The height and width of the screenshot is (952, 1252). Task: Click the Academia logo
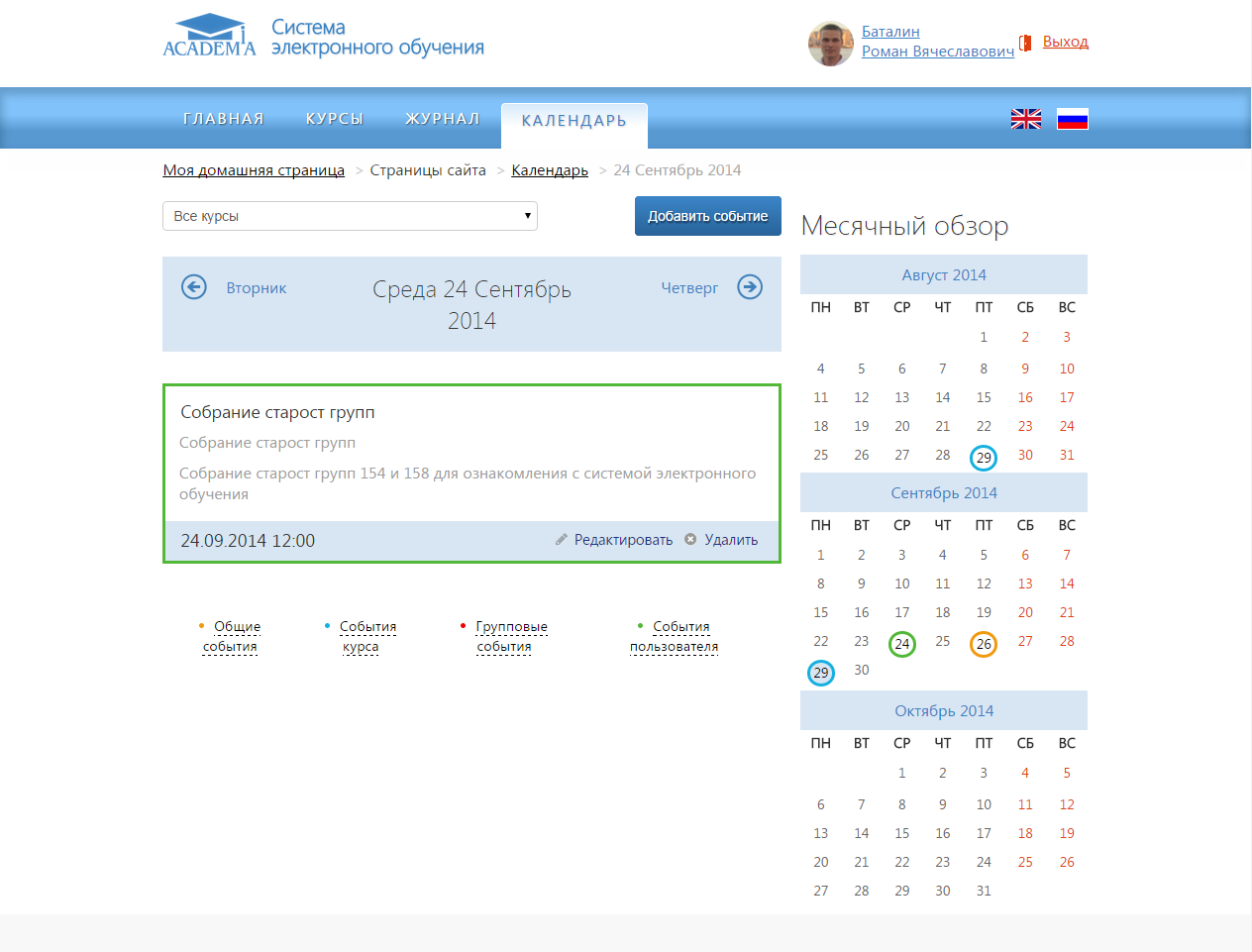pyautogui.click(x=210, y=37)
